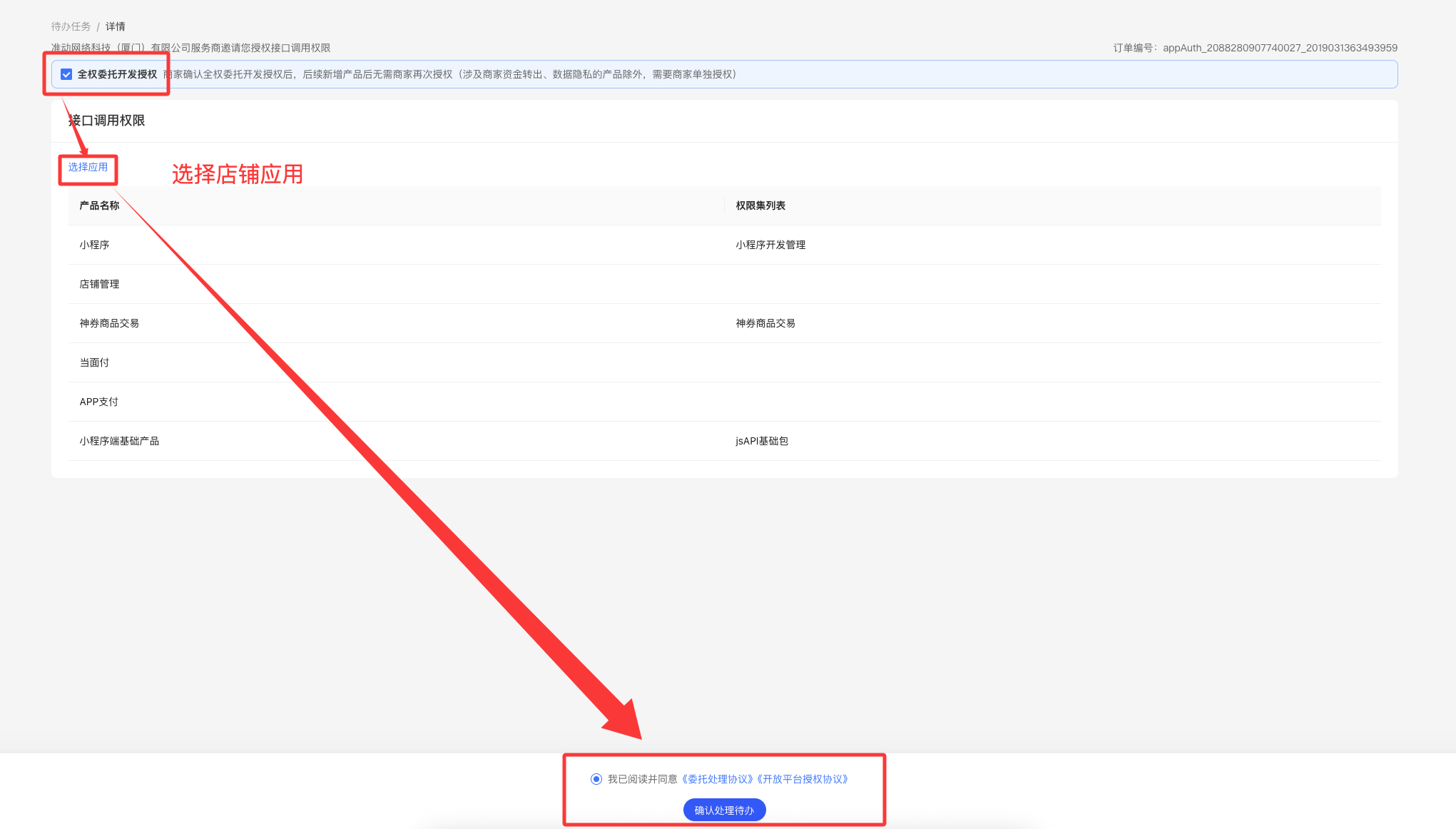The width and height of the screenshot is (1456, 829).
Task: Select the APP支付 product row
Action: pyautogui.click(x=99, y=402)
